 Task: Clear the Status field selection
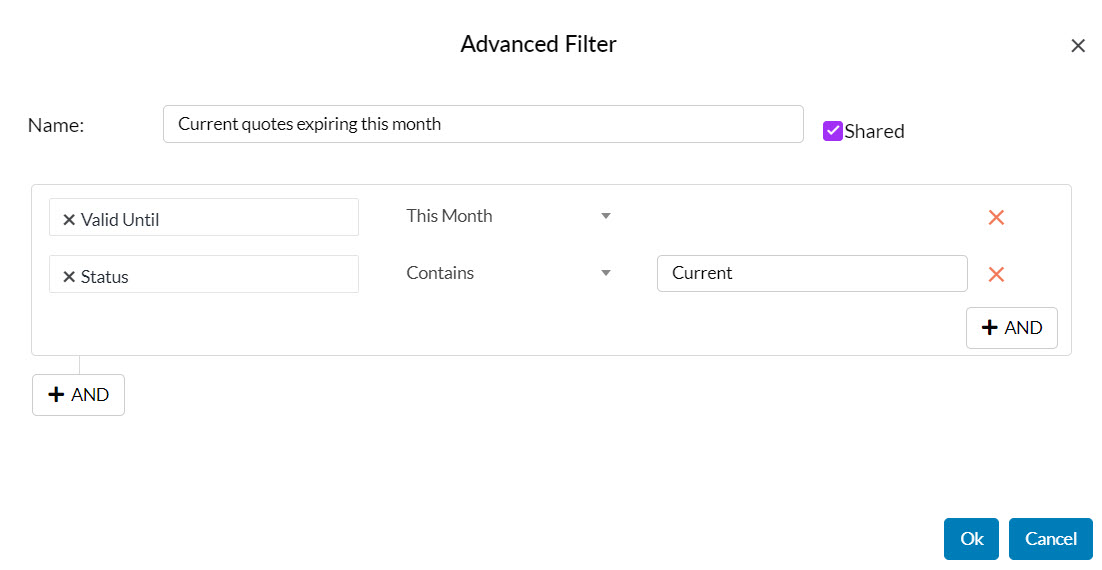69,277
